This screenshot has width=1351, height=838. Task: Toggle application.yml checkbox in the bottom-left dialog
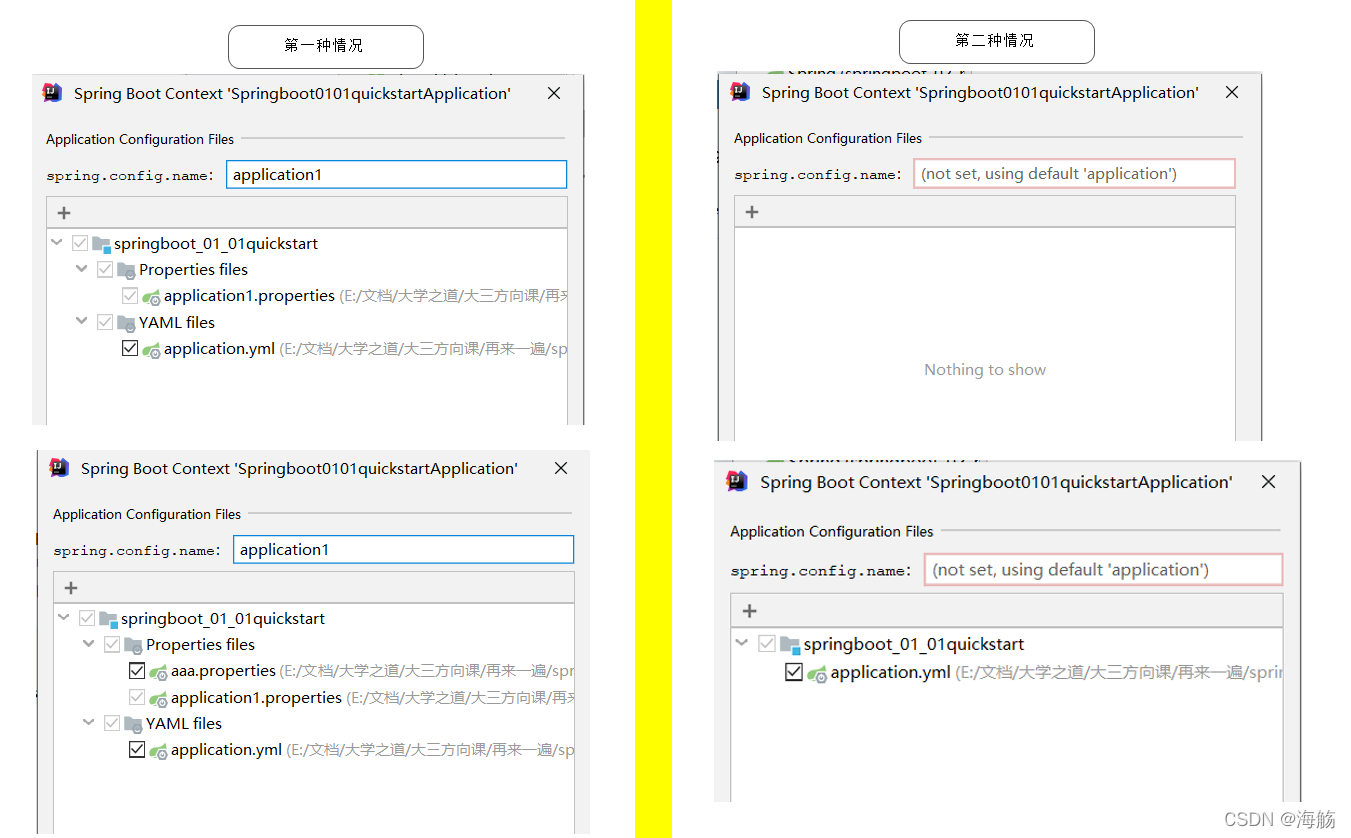point(137,750)
